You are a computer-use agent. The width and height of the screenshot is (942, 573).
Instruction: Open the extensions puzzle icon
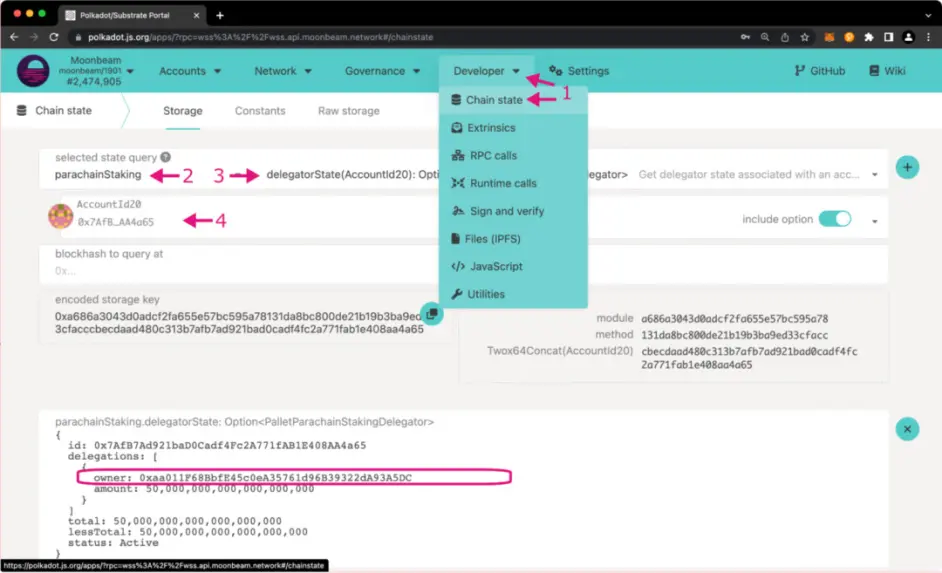tap(869, 37)
